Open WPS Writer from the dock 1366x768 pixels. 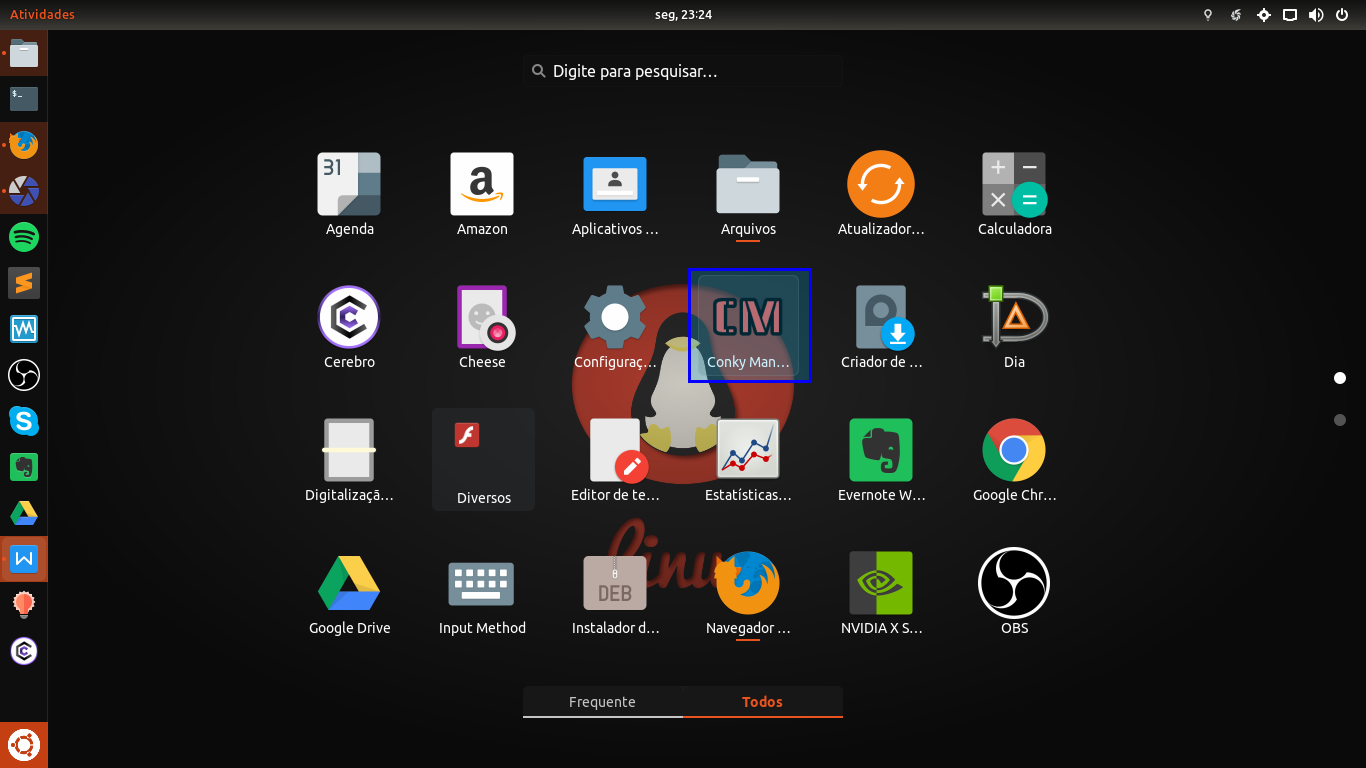point(24,559)
